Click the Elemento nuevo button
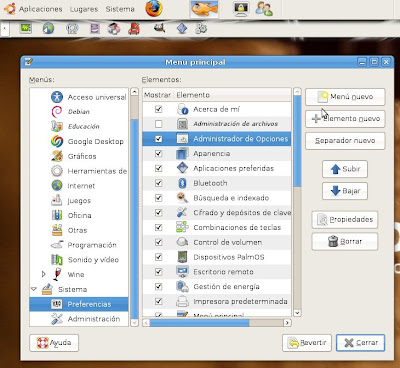 pyautogui.click(x=345, y=119)
